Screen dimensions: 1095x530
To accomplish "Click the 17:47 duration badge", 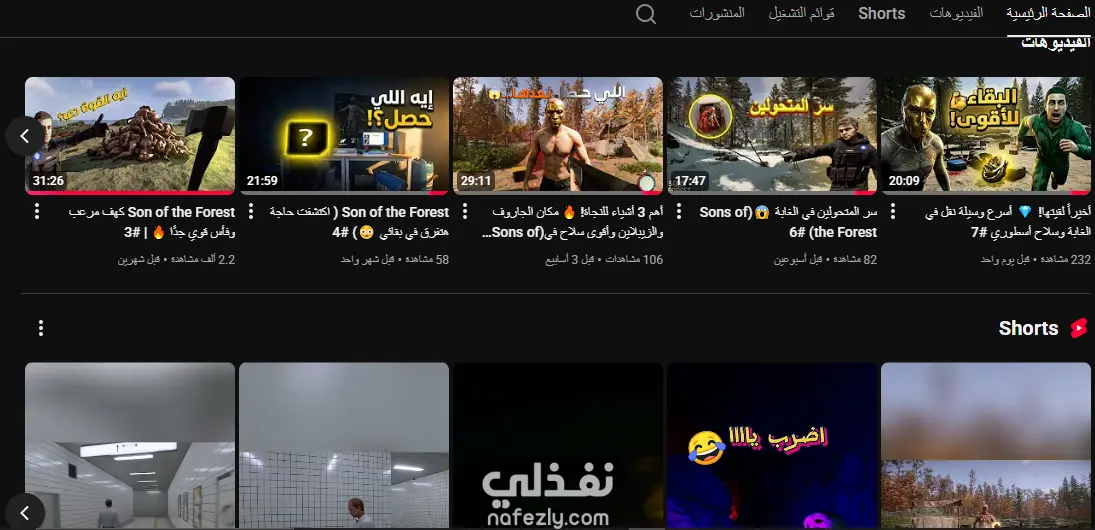I will tap(690, 181).
